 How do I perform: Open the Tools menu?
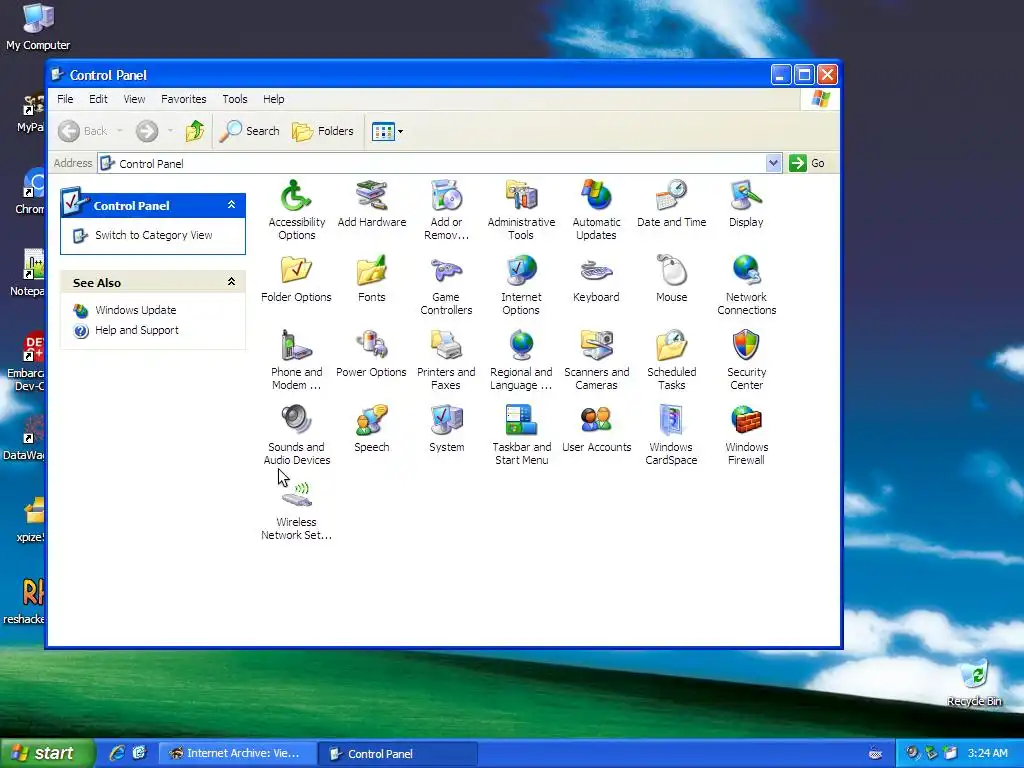[234, 99]
